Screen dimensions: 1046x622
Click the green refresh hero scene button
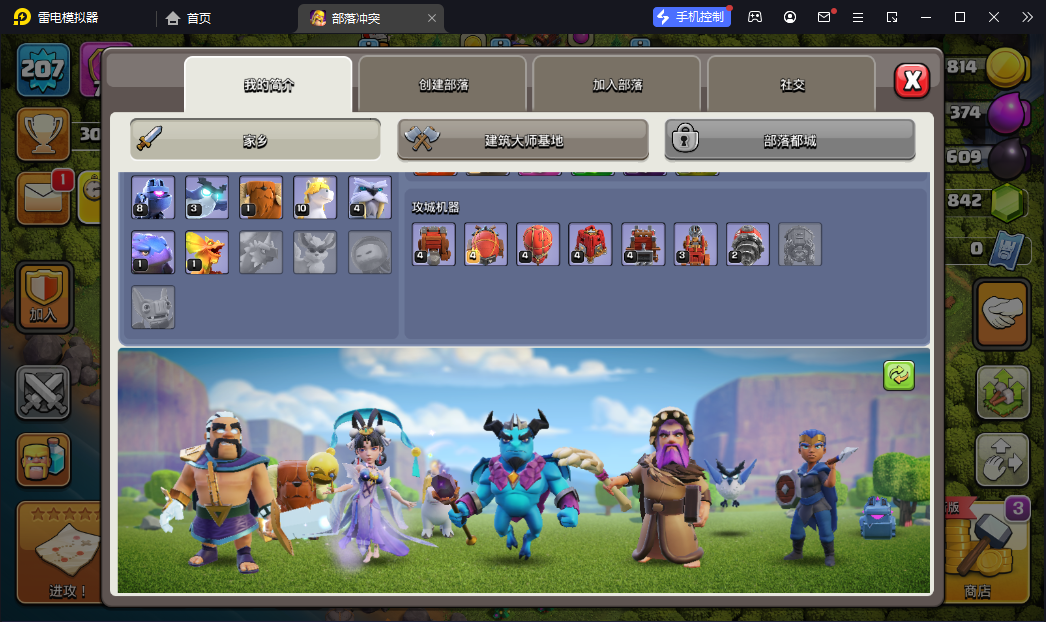(899, 375)
